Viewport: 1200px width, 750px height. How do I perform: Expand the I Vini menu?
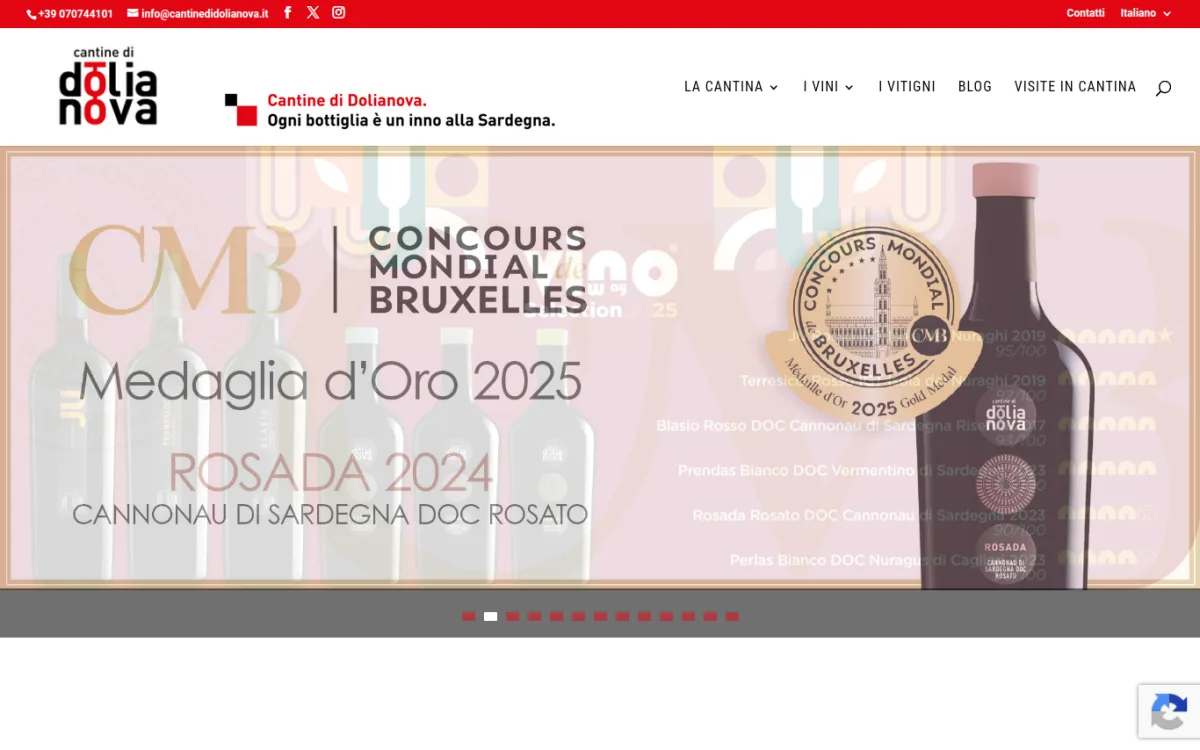click(x=828, y=87)
